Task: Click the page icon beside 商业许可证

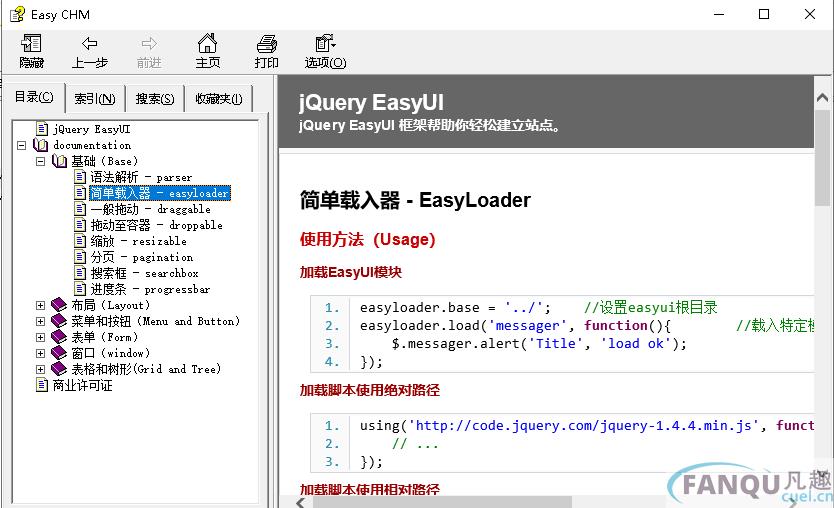Action: [x=41, y=385]
